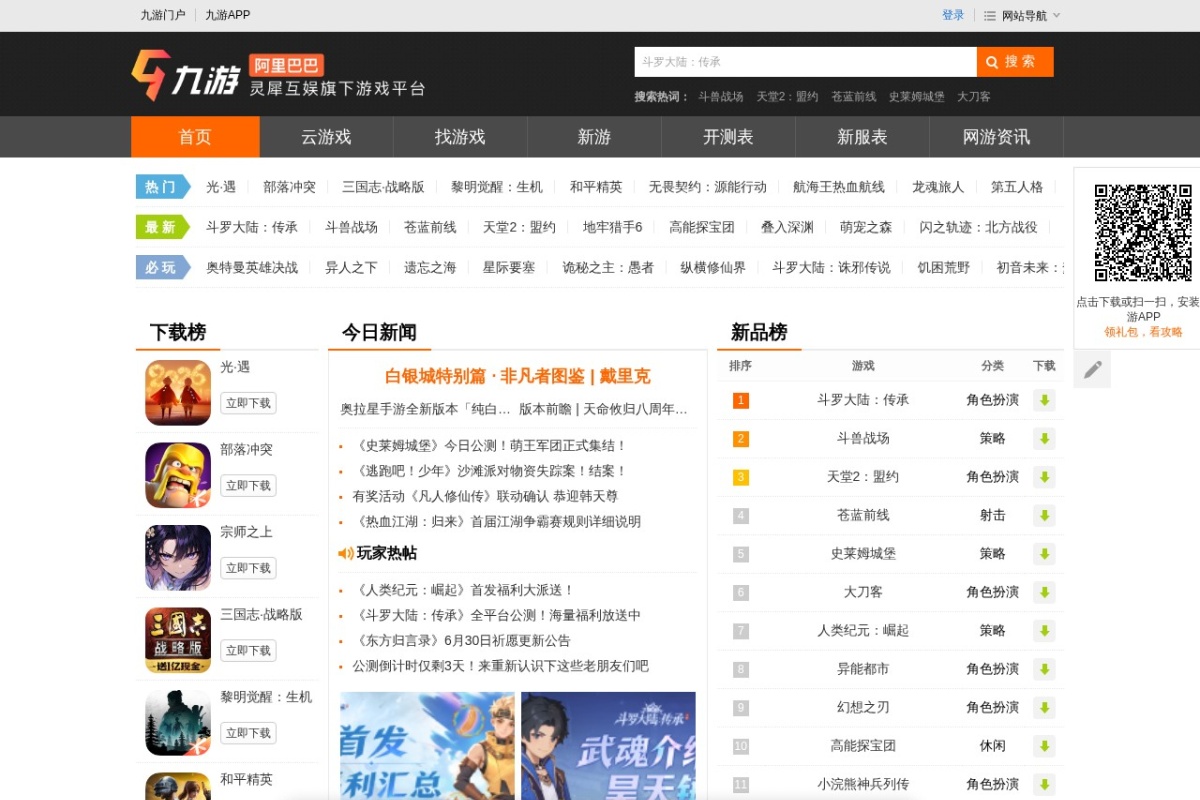
Task: Click 立即下载 under 光·遇
Action: click(x=248, y=403)
